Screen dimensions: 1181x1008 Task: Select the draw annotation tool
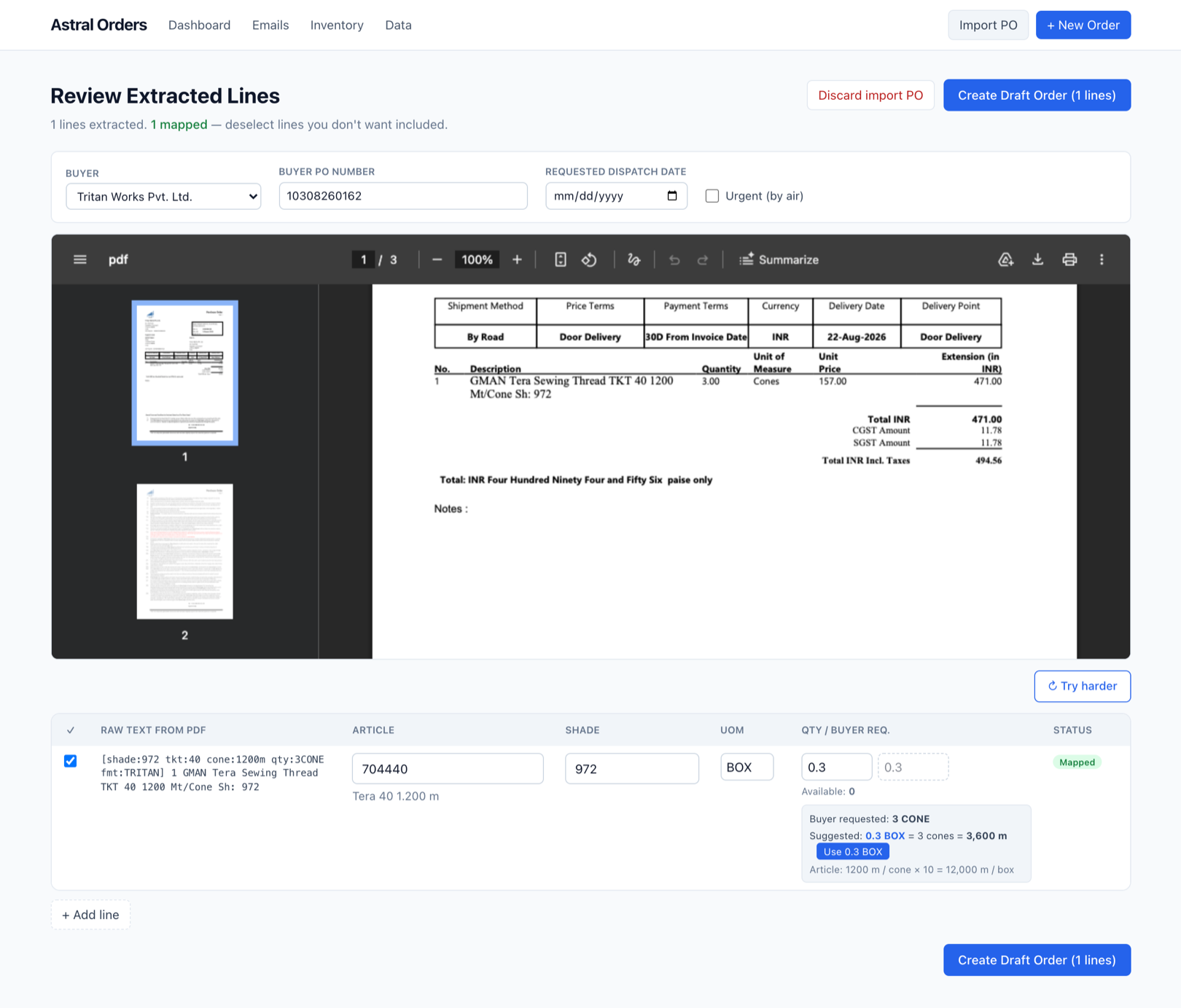[634, 259]
